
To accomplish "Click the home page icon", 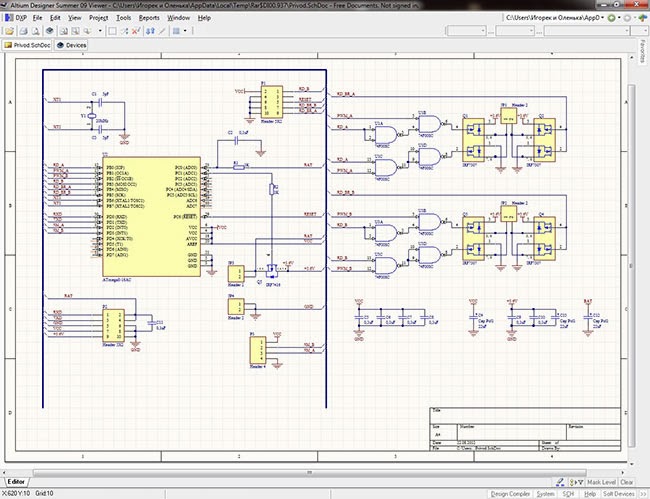I will tap(643, 18).
